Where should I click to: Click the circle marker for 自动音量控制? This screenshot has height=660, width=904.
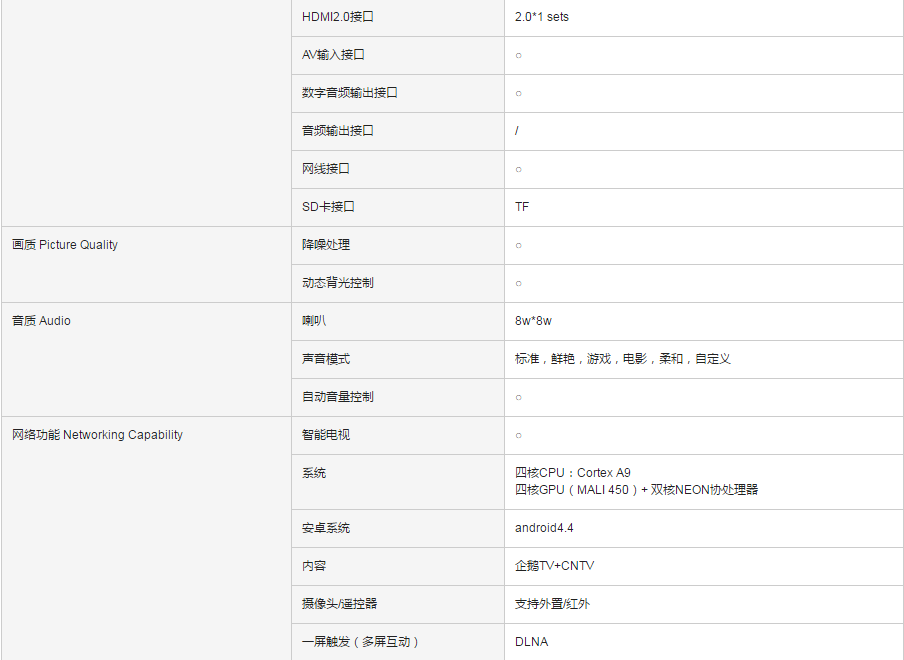point(518,397)
